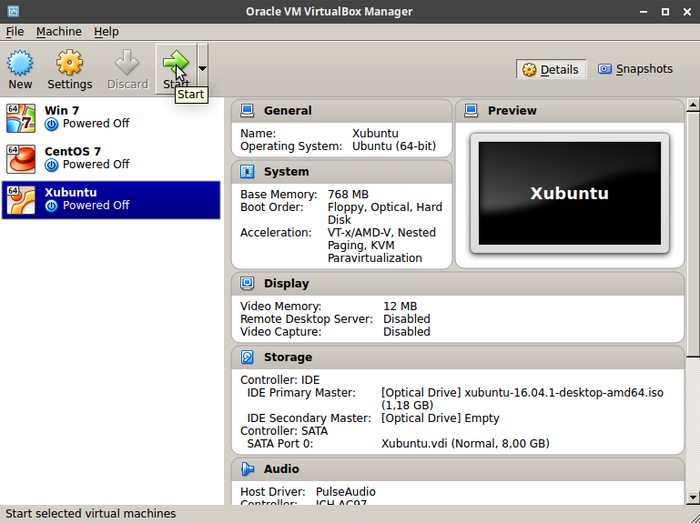Click the scrollbar down arrow in details pane
Image resolution: width=700 pixels, height=523 pixels.
pos(692,496)
